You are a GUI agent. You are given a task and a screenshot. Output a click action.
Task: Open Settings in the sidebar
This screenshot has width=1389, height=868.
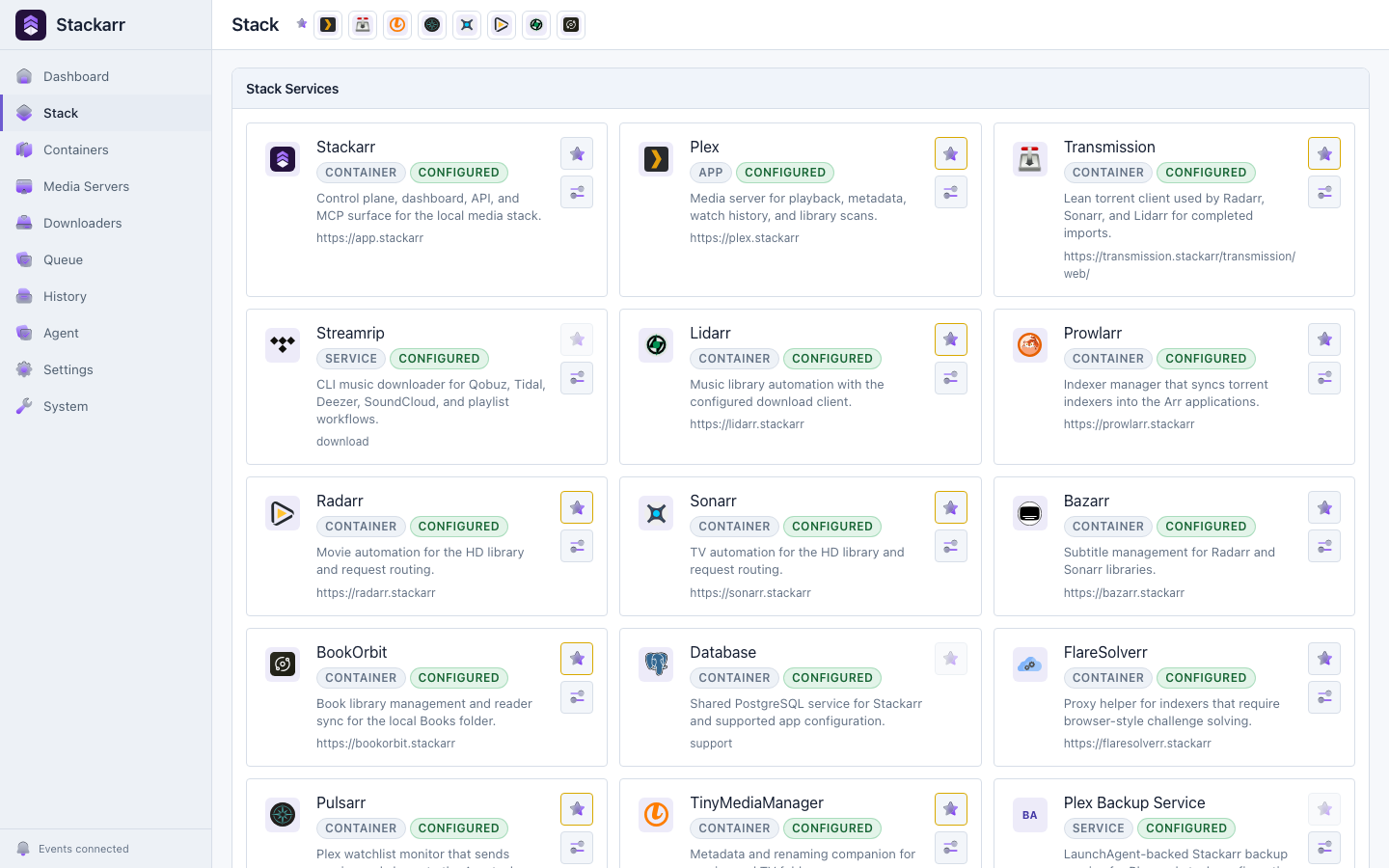pos(106,369)
